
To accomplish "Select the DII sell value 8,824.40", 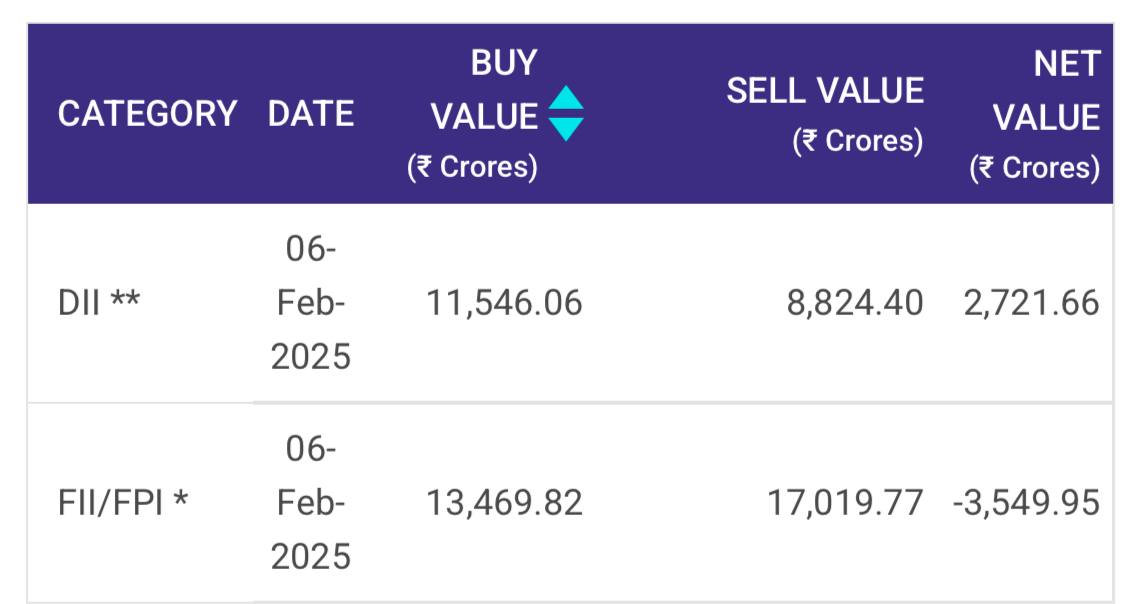I will [x=855, y=303].
